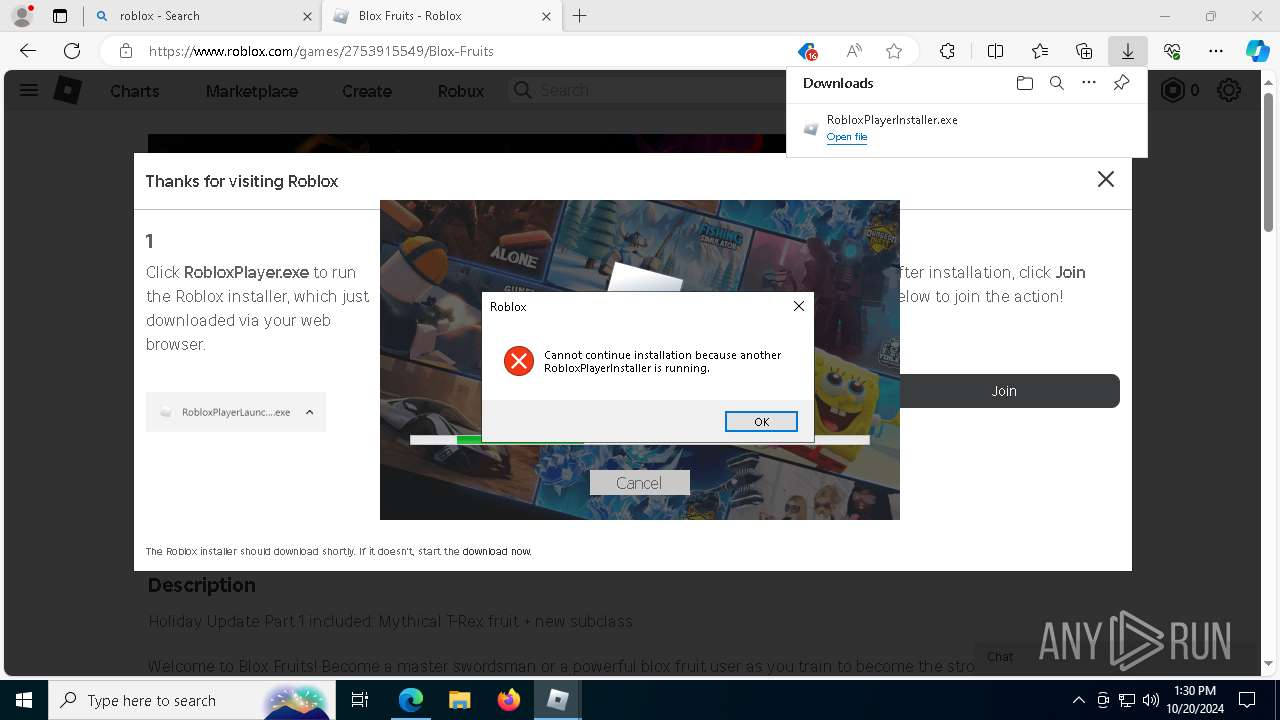Open File Explorer from the taskbar
The height and width of the screenshot is (720, 1280).
click(459, 700)
